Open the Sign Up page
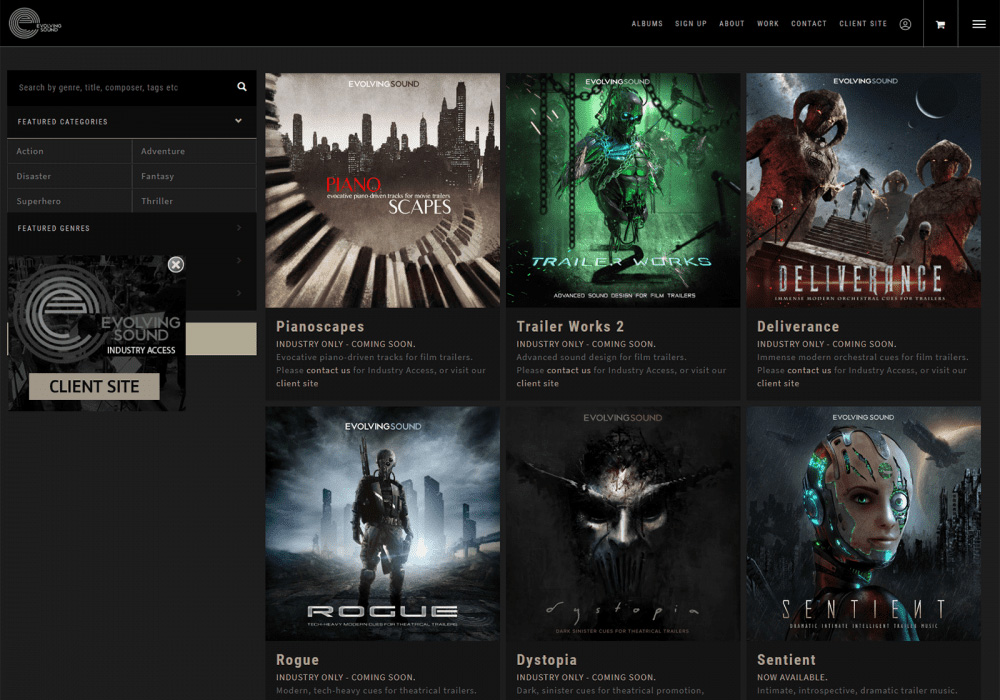The height and width of the screenshot is (700, 1000). click(x=691, y=24)
